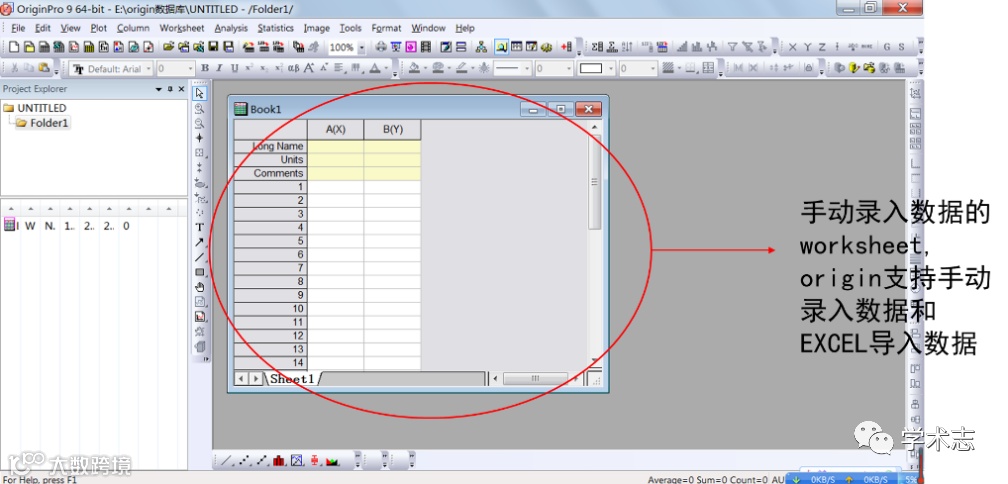Click the Column bar plot icon bottom toolbar

tap(279, 460)
